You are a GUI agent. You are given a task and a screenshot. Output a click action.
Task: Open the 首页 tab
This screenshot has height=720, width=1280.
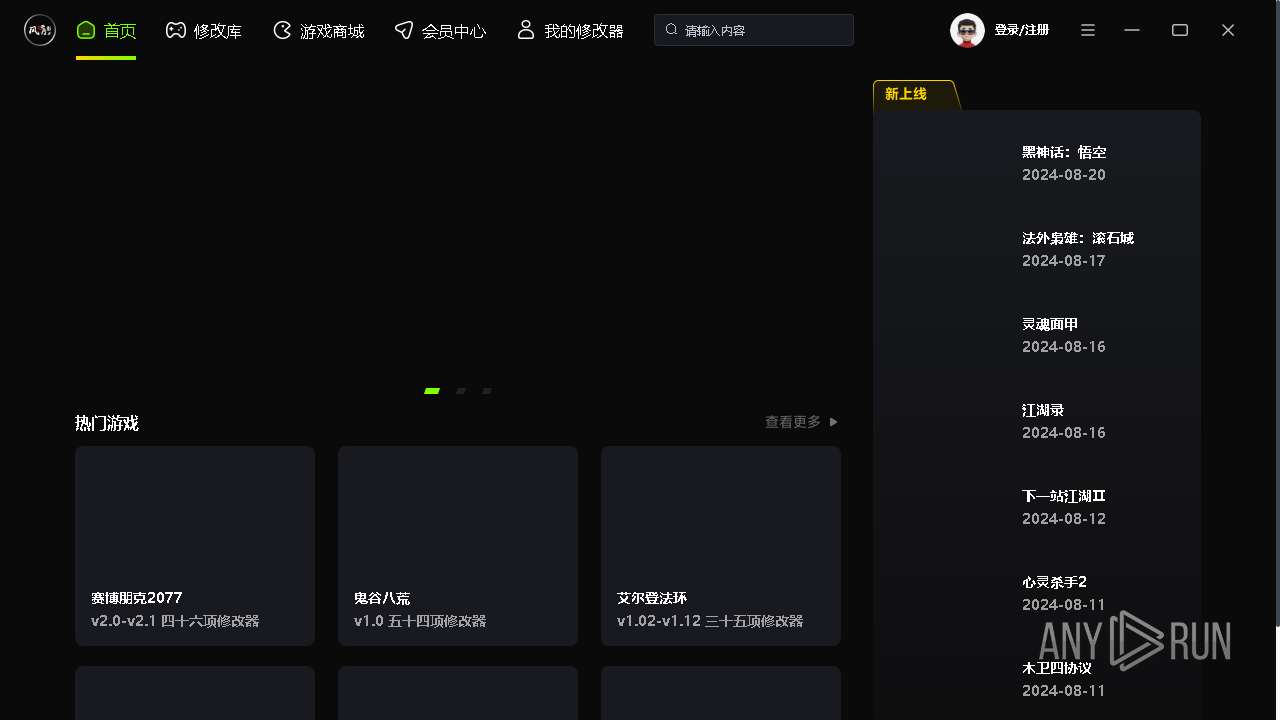[x=106, y=31]
